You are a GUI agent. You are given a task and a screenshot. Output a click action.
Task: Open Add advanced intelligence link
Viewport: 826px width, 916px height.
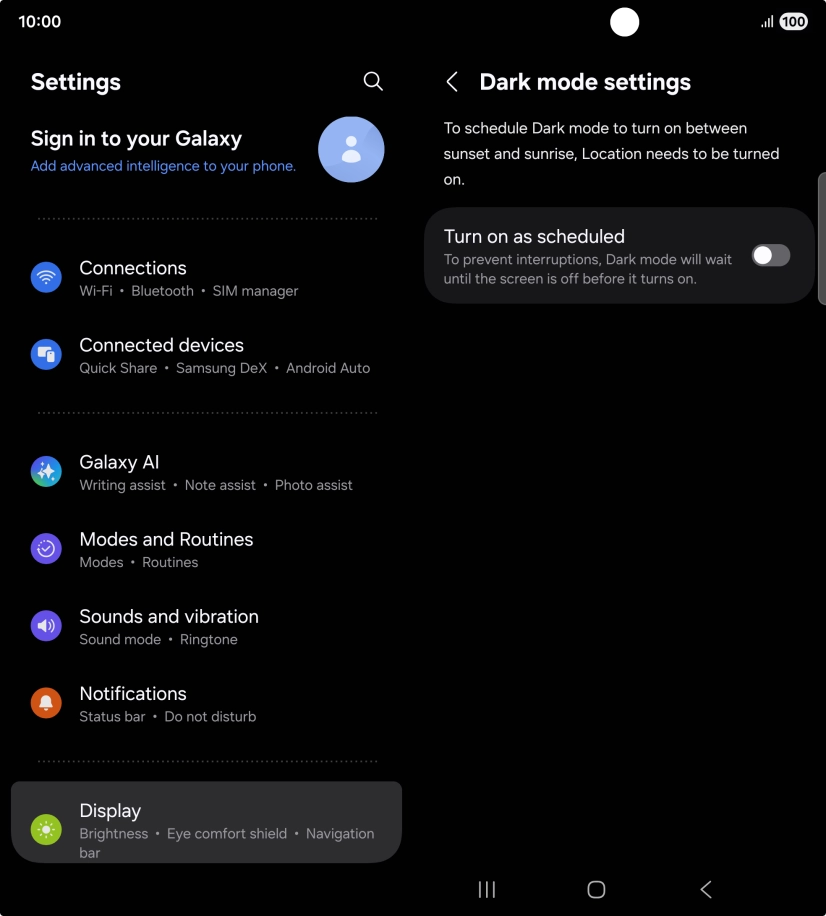(163, 166)
